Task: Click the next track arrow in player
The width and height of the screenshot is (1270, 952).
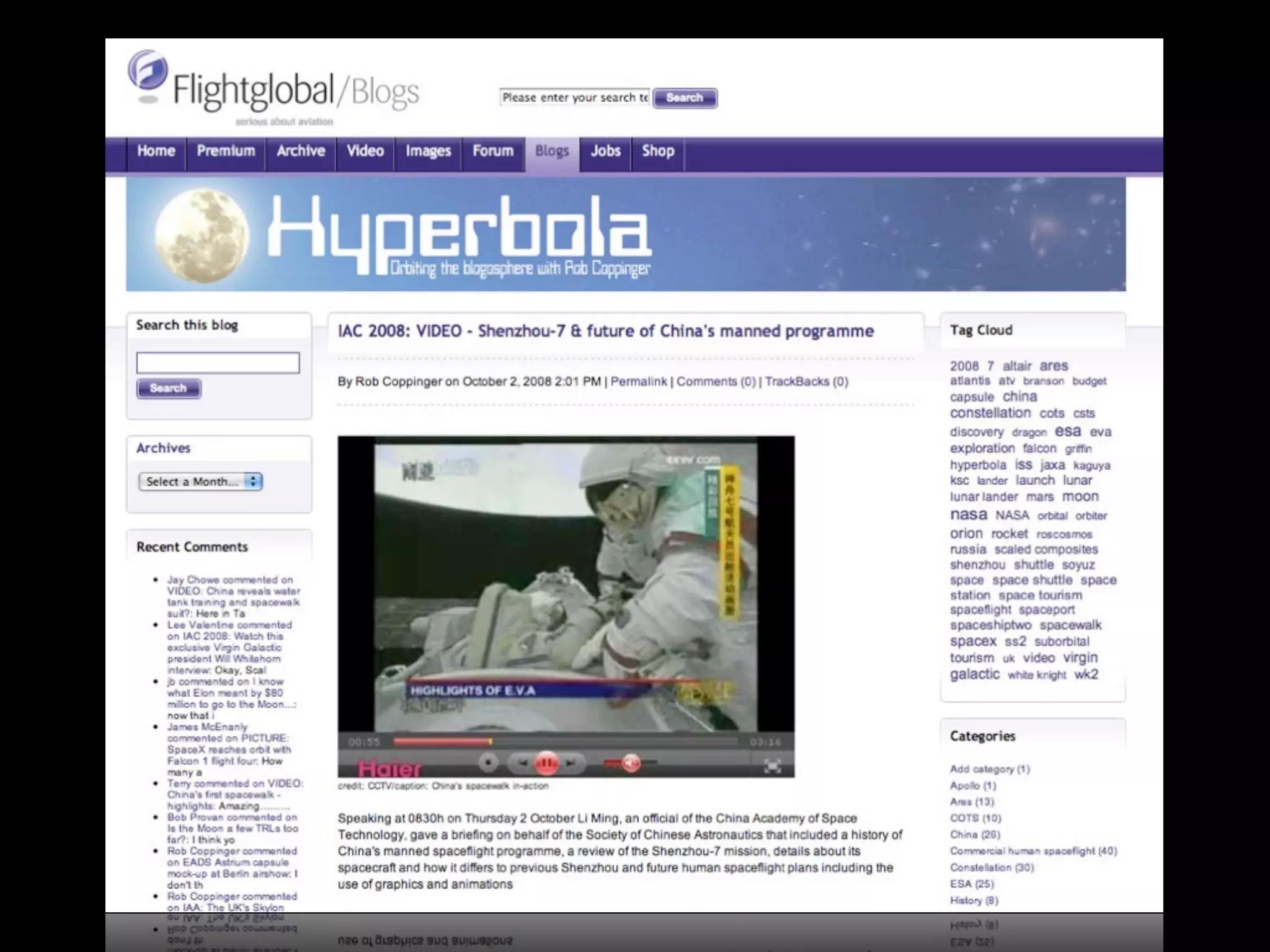Action: [571, 764]
